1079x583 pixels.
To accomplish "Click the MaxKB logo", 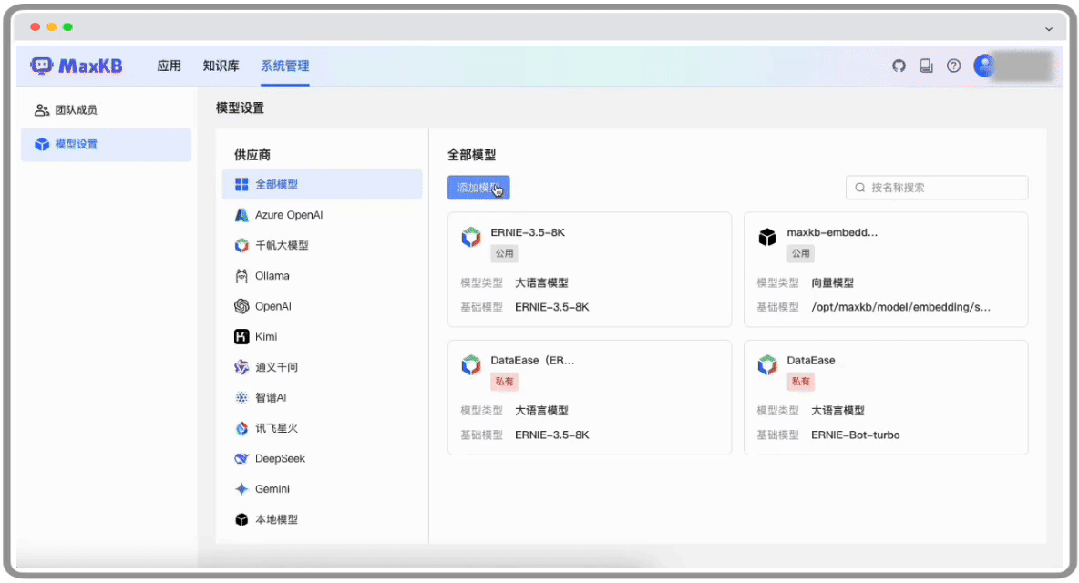I will pos(76,65).
